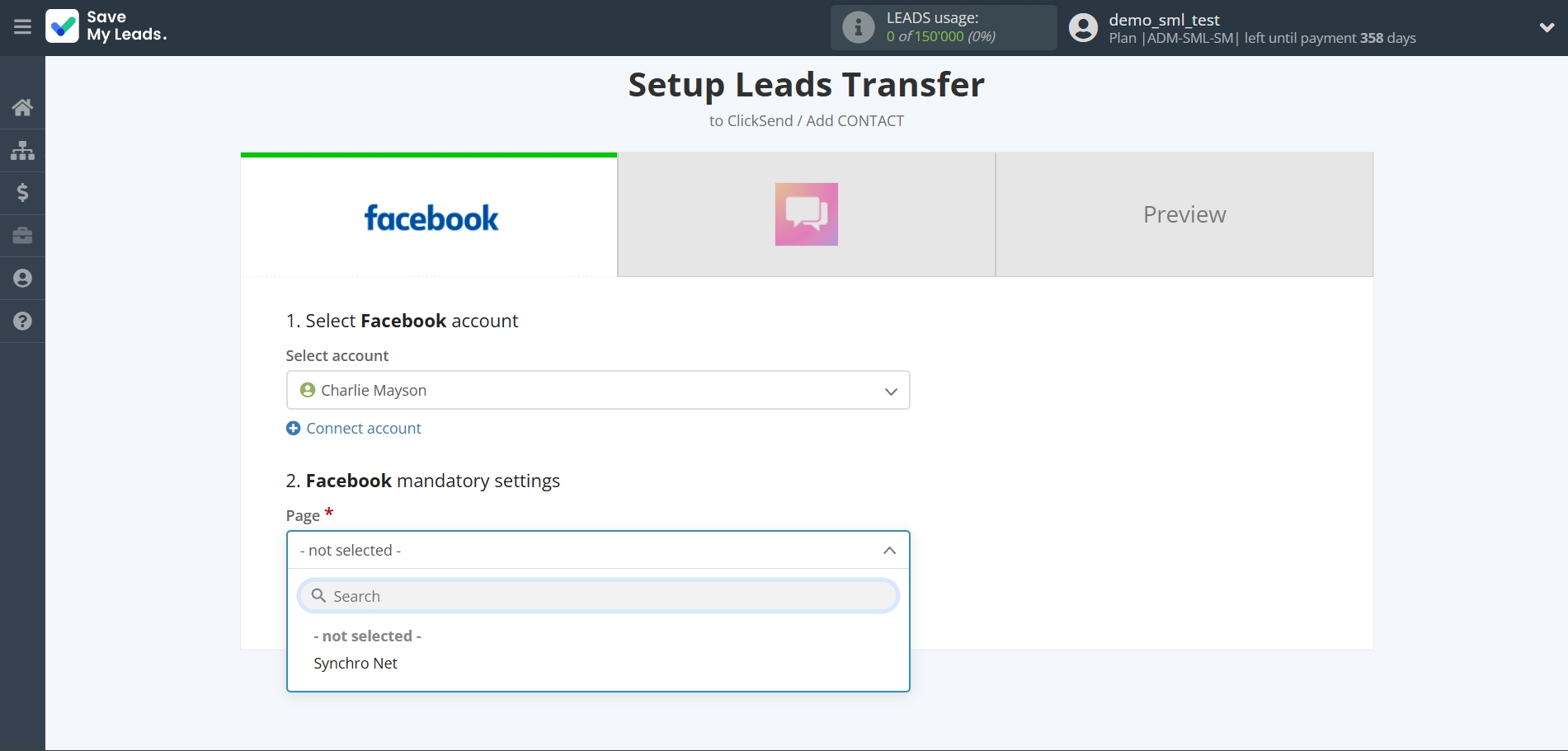Open the help question mark icon

pos(22,322)
